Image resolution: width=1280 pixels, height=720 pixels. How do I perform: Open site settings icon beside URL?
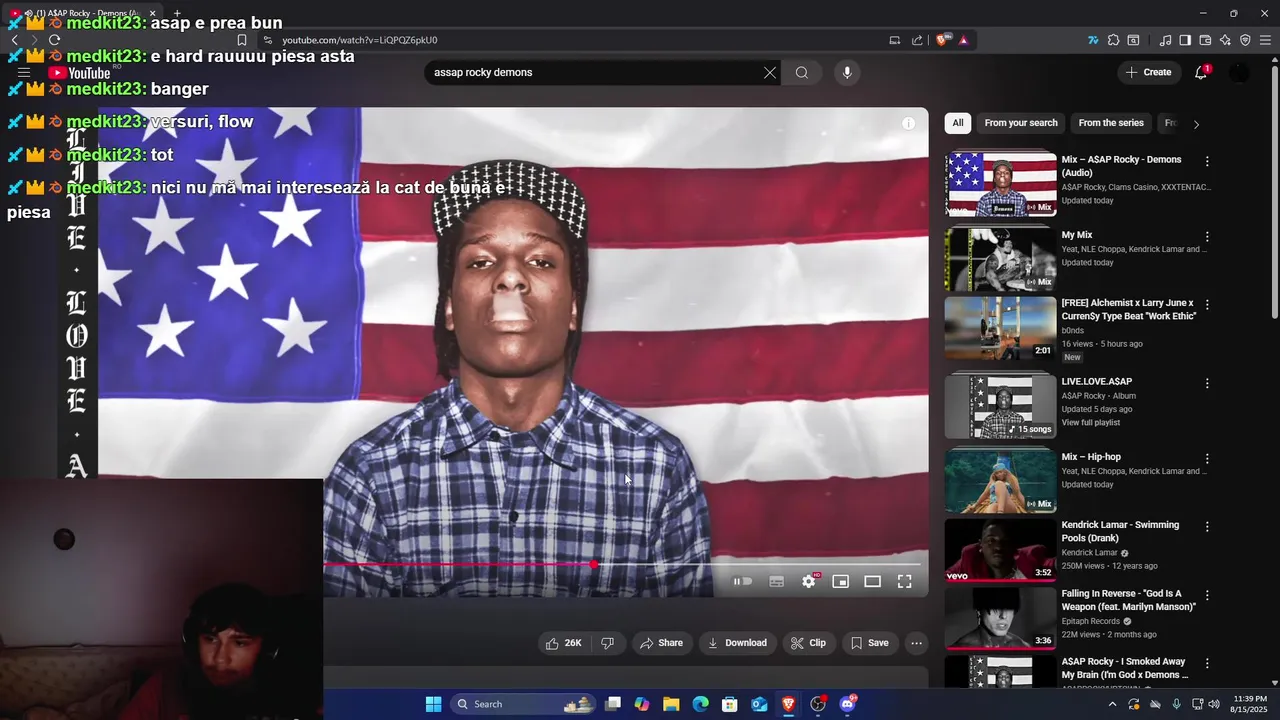(x=267, y=40)
